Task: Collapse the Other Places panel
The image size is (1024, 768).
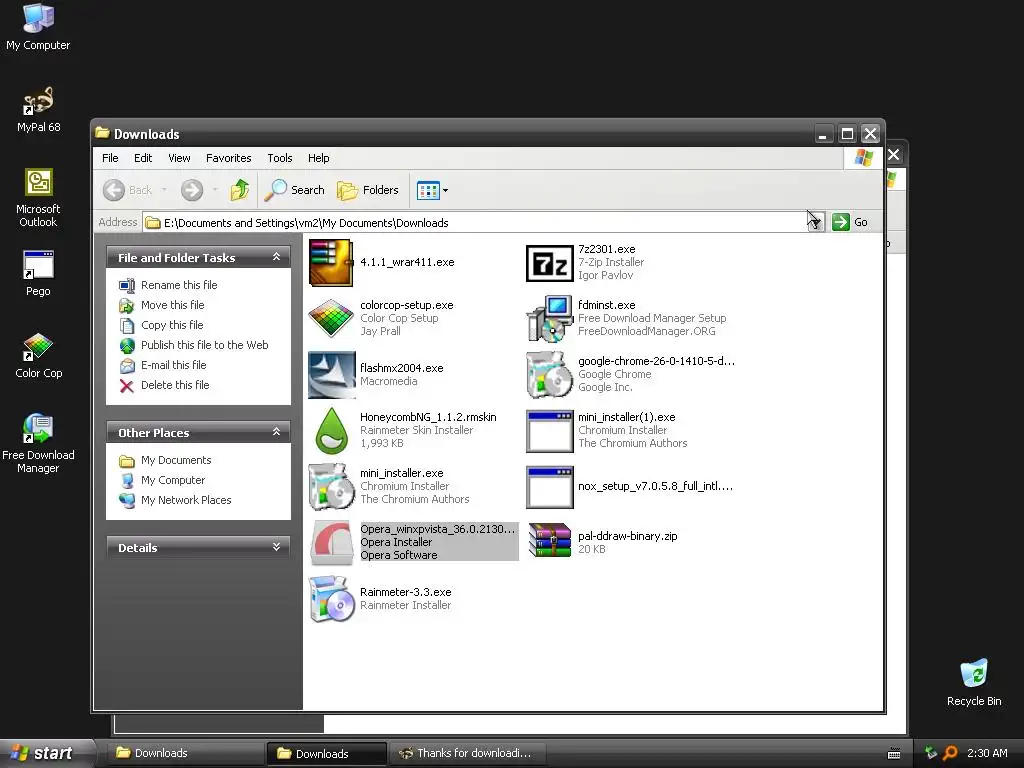Action: [276, 432]
